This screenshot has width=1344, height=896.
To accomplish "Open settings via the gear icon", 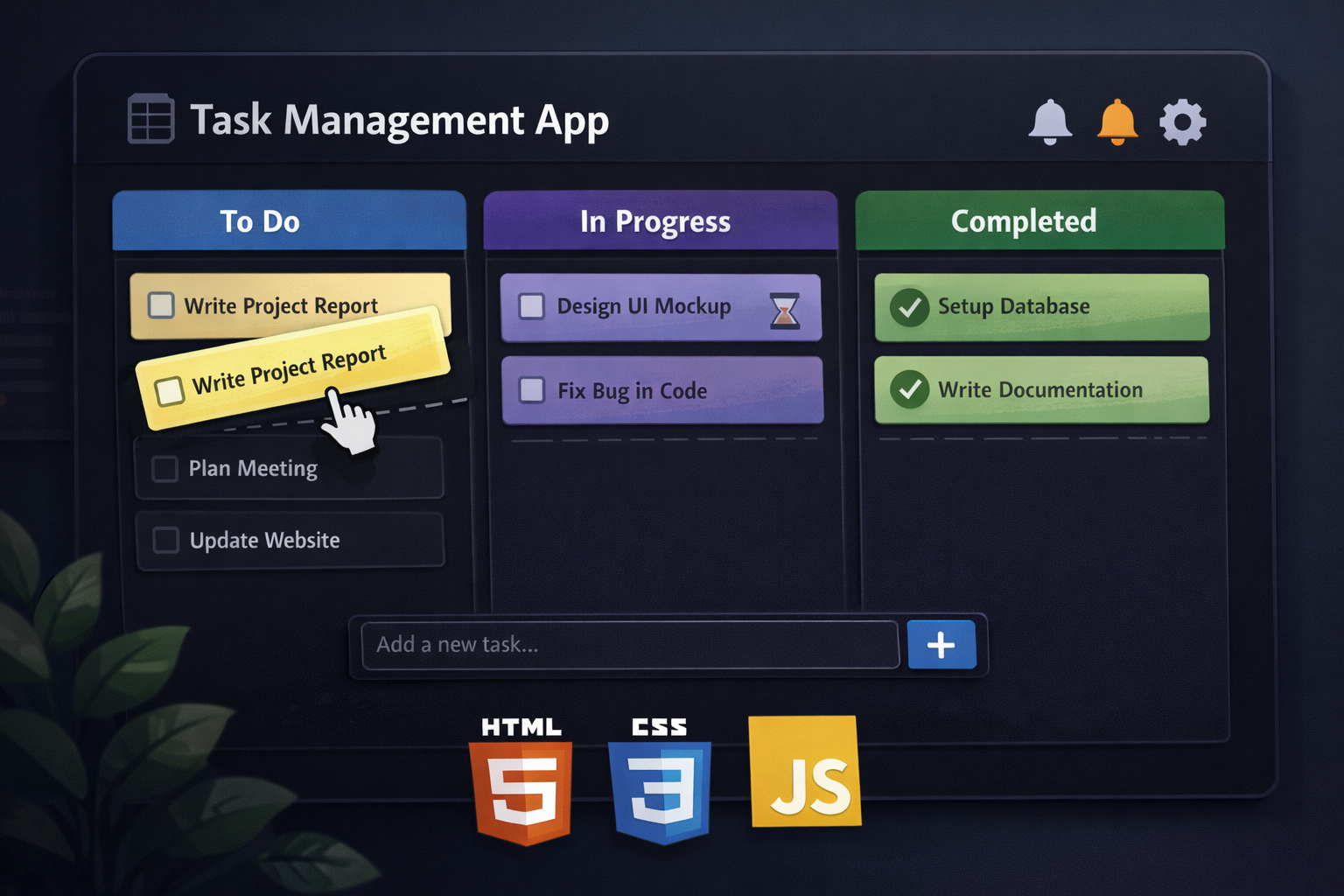I will [1183, 122].
